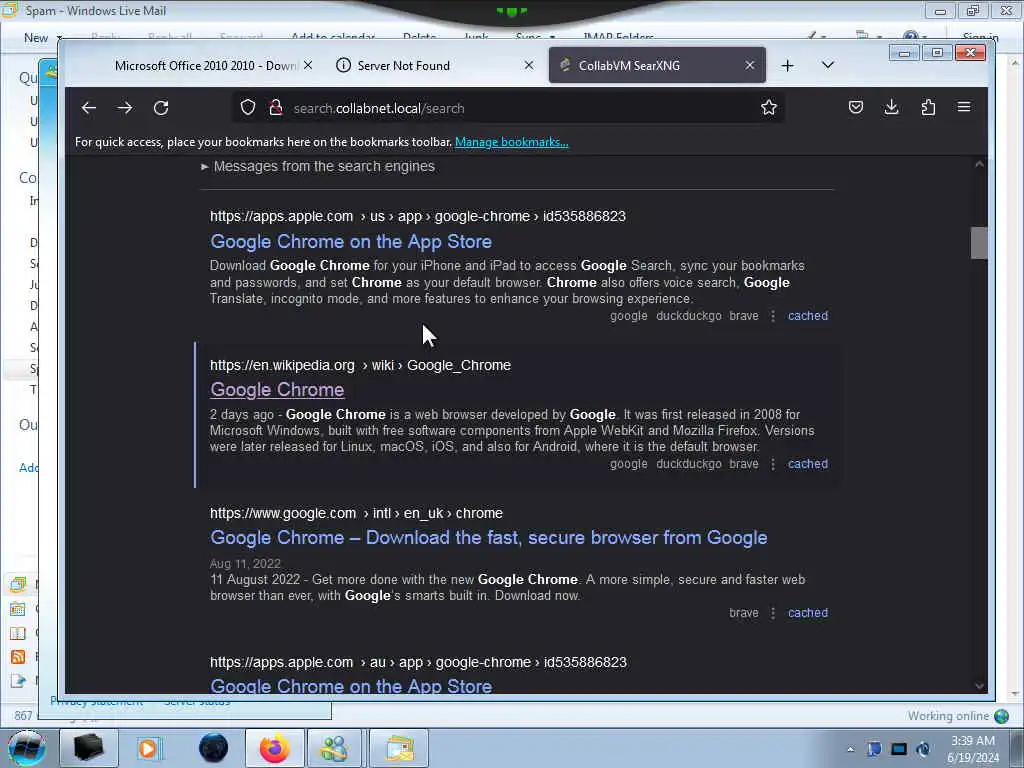Close the CollabVM SearXNG tab
The width and height of the screenshot is (1024, 768).
(x=750, y=65)
